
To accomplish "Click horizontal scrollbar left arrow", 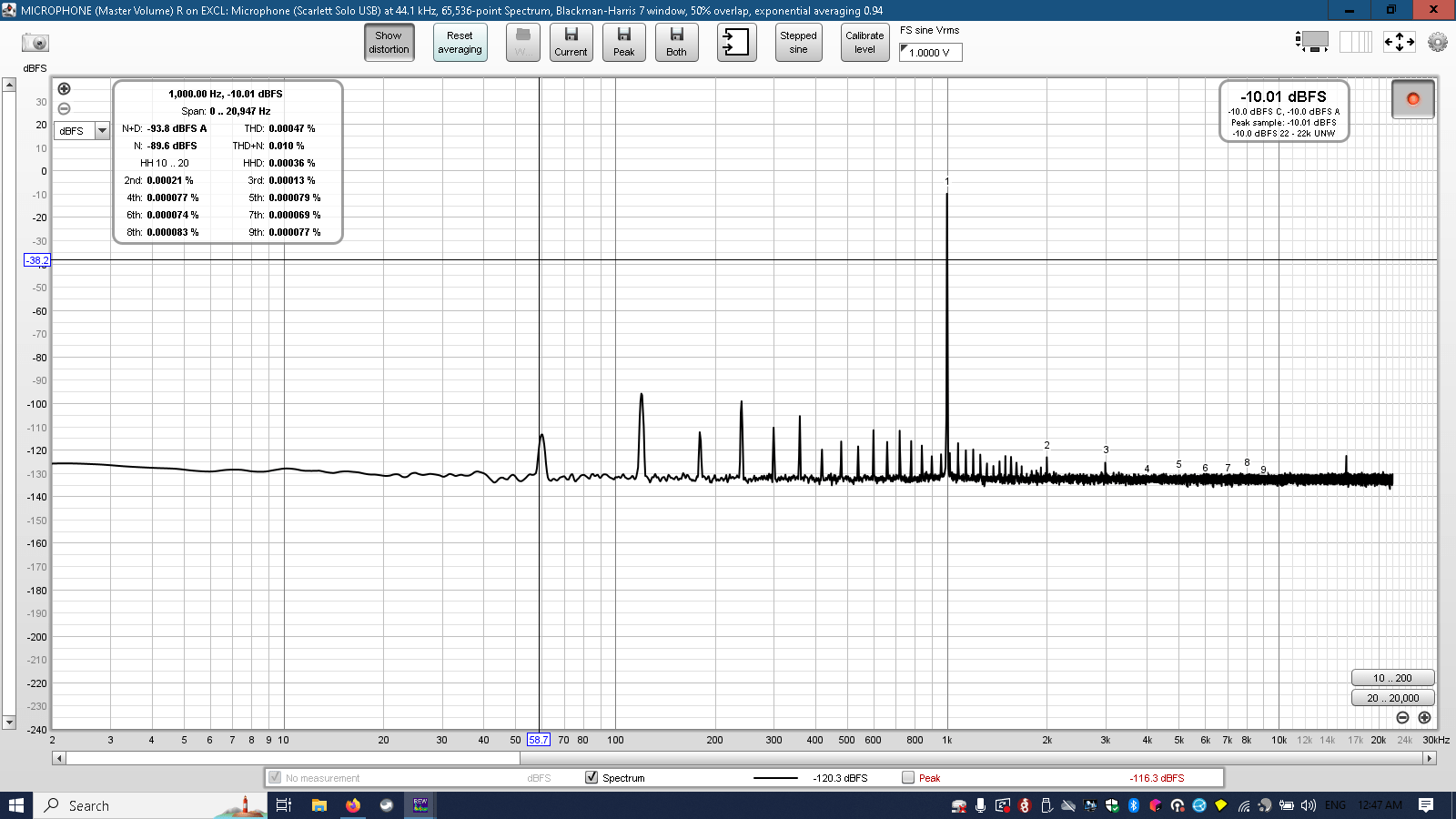I will (x=59, y=758).
